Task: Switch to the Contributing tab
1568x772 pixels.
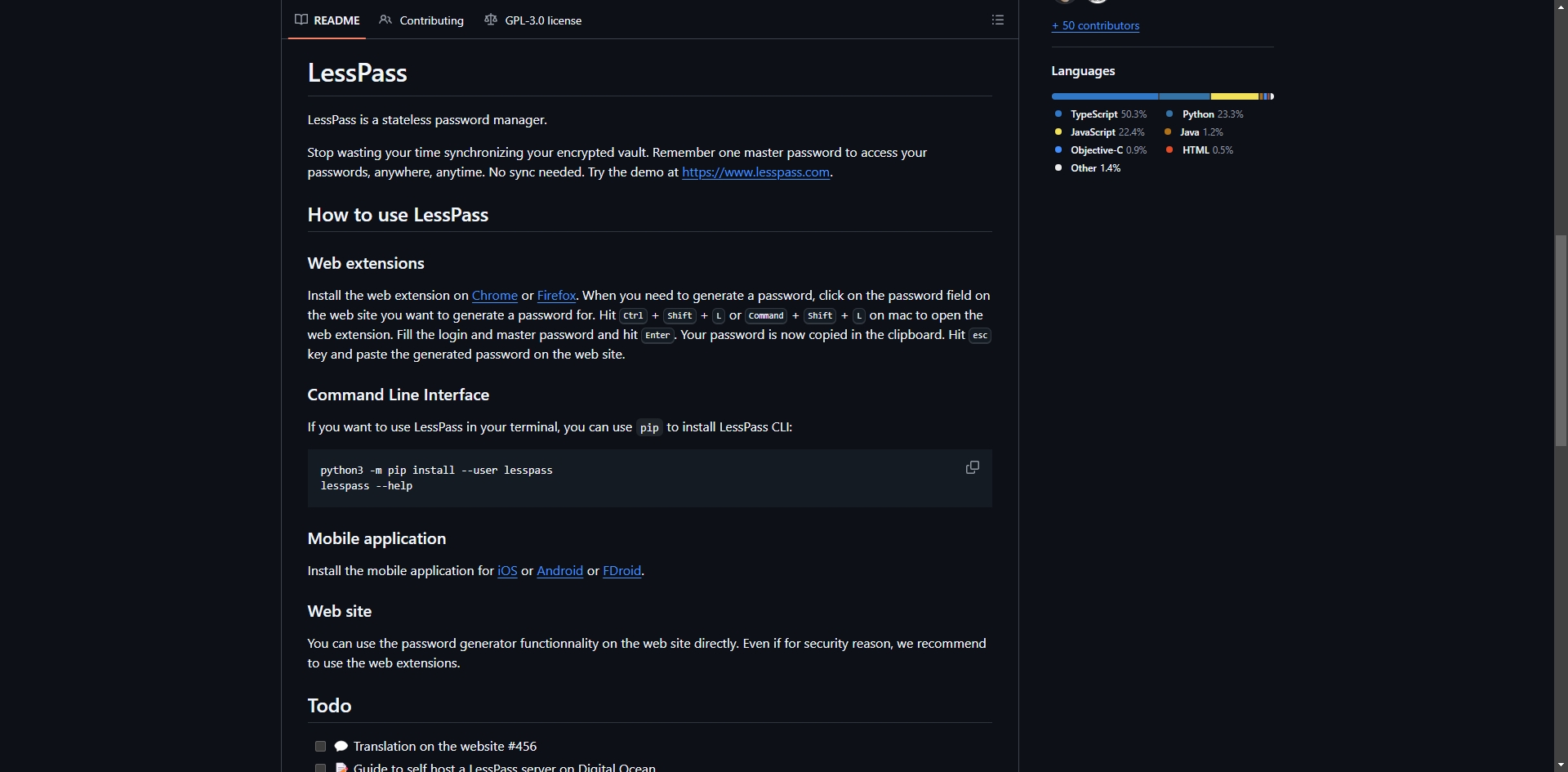Action: pos(421,20)
